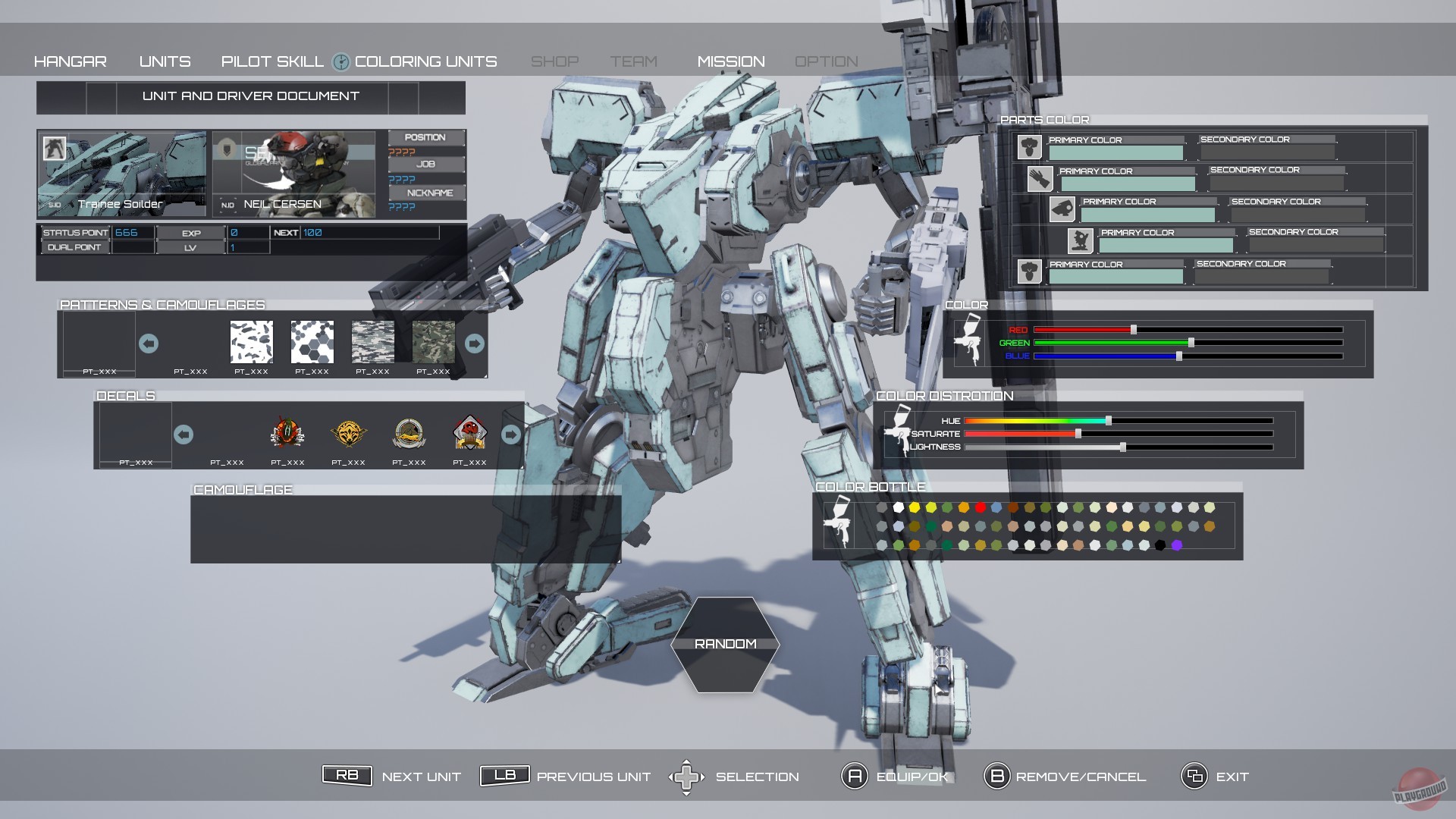Image resolution: width=1456 pixels, height=819 pixels.
Task: Click the spray gun icon beside the RGB sliders
Action: click(970, 343)
